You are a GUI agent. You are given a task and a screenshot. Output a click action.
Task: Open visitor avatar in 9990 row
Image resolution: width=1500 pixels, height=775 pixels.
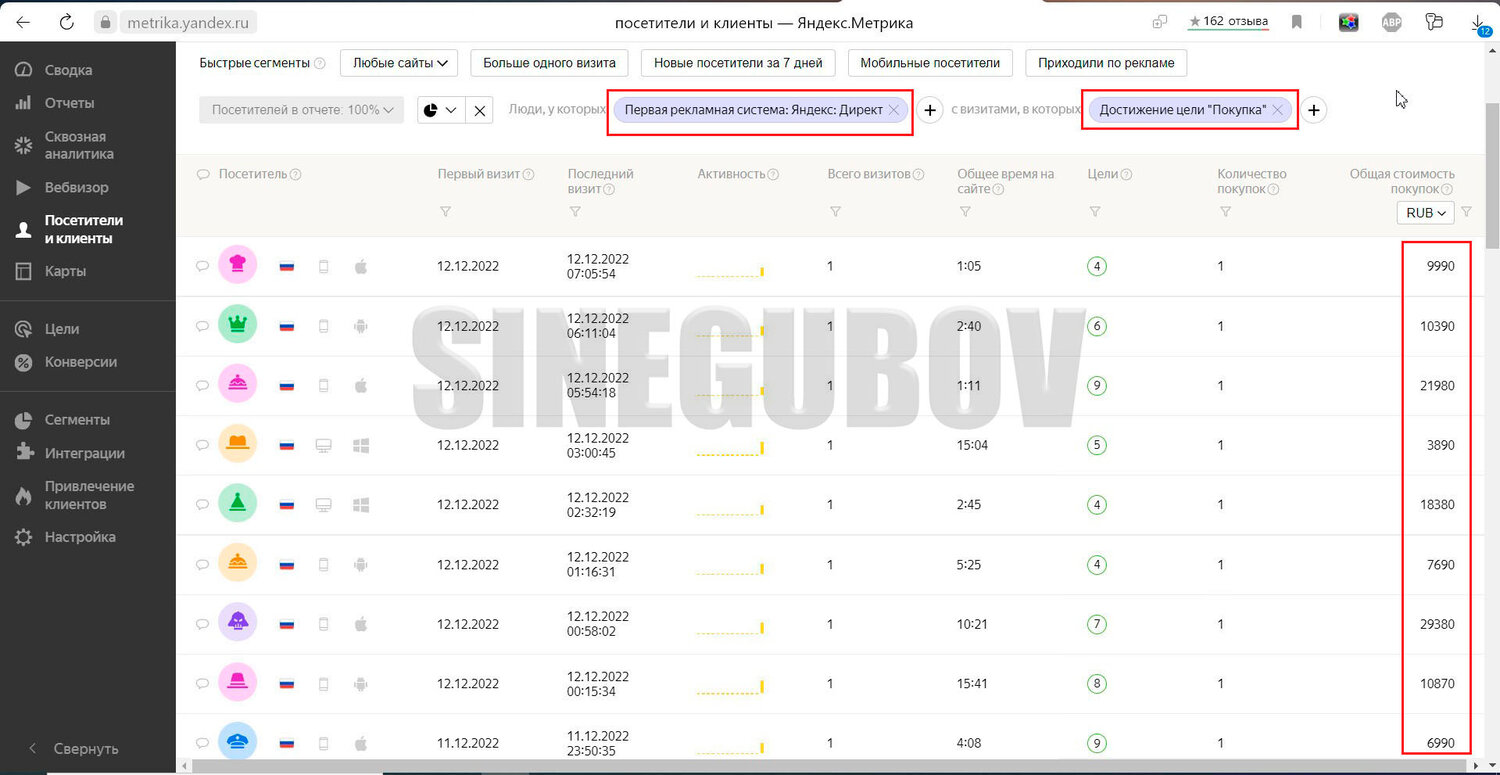238,265
